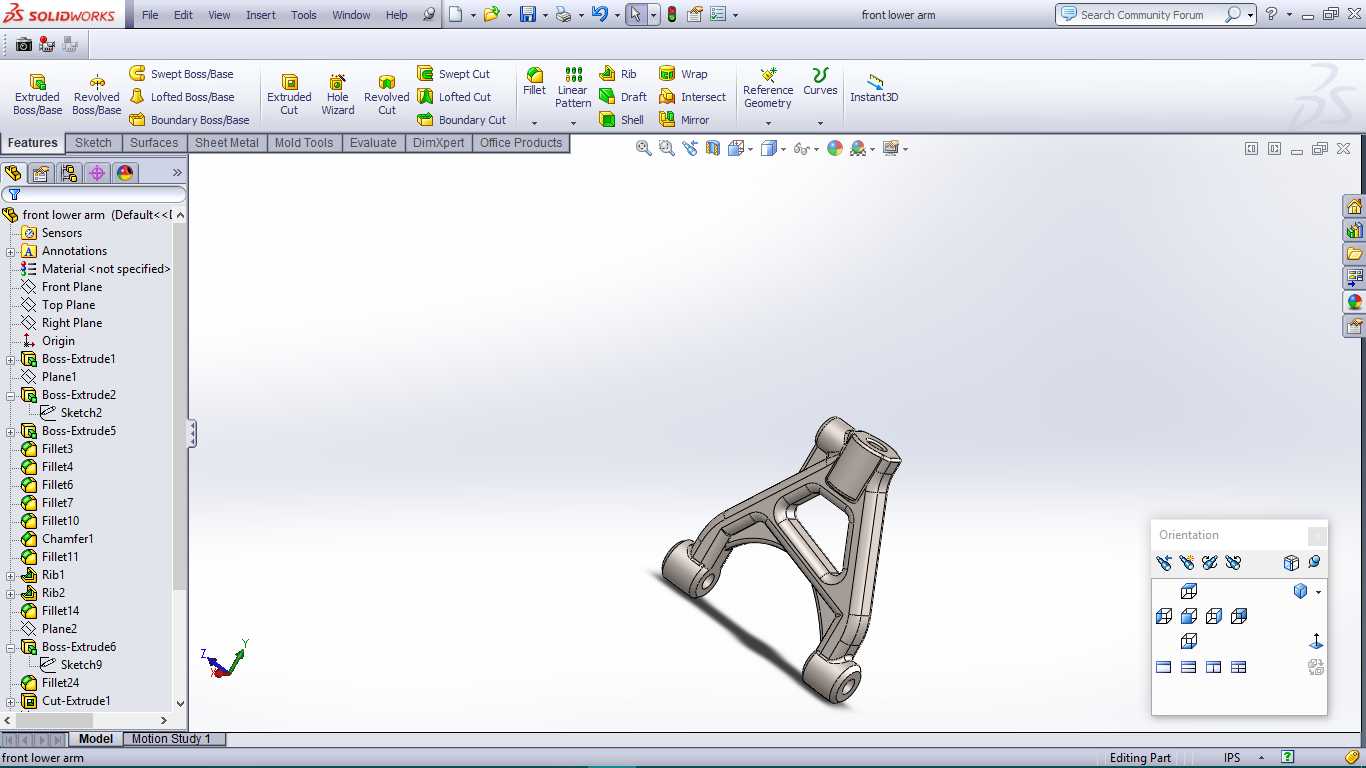This screenshot has width=1366, height=768.
Task: Click the Rebuild traffic light icon
Action: pyautogui.click(x=672, y=15)
